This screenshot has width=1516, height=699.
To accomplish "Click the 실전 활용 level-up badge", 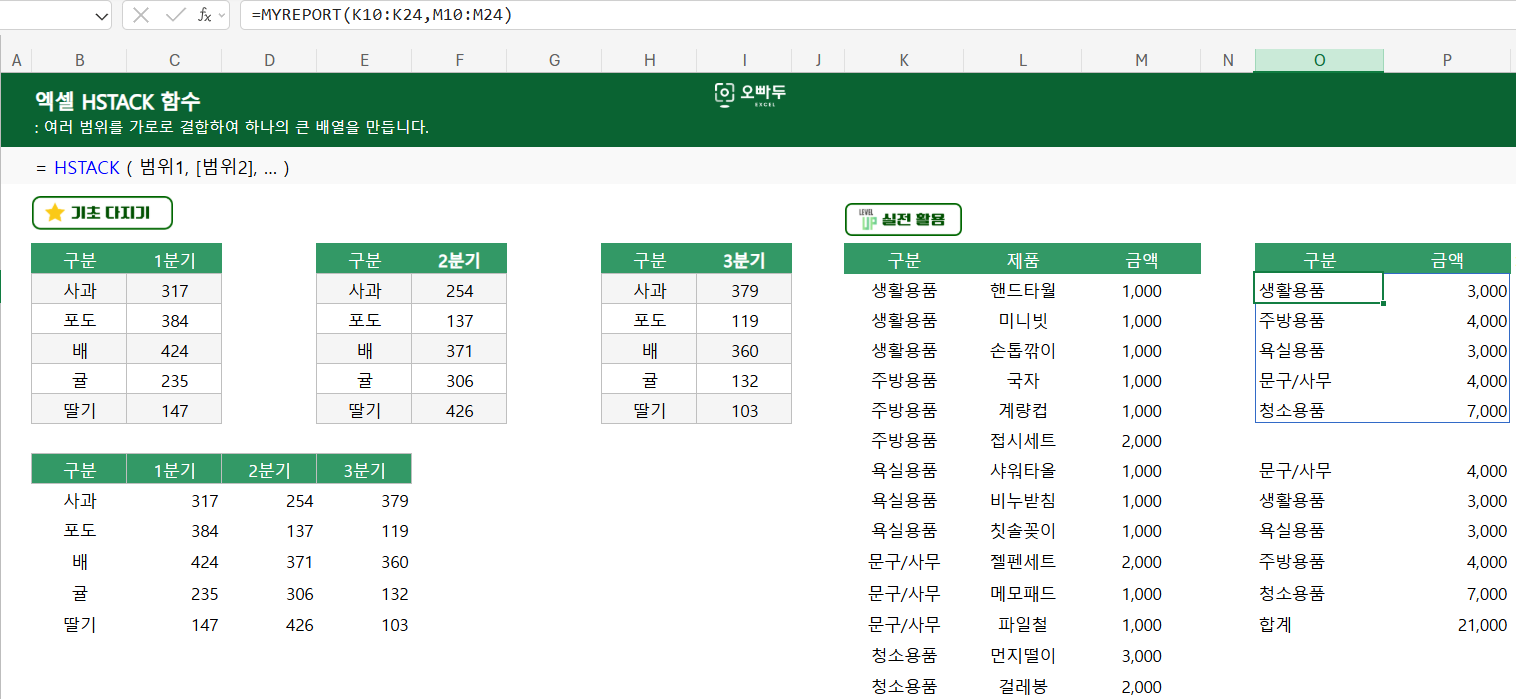I will click(903, 220).
